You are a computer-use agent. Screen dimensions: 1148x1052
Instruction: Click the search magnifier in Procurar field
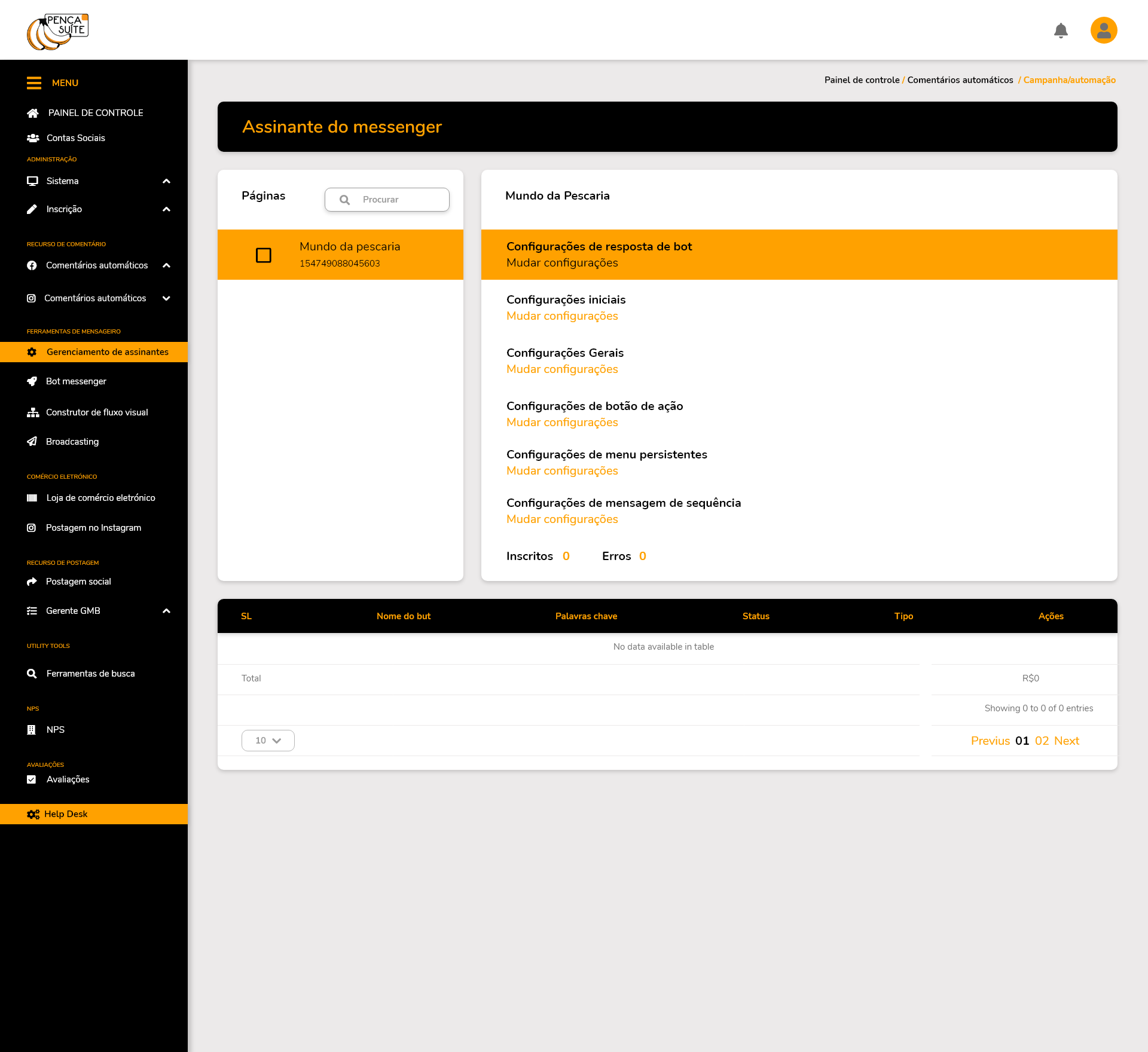click(345, 200)
